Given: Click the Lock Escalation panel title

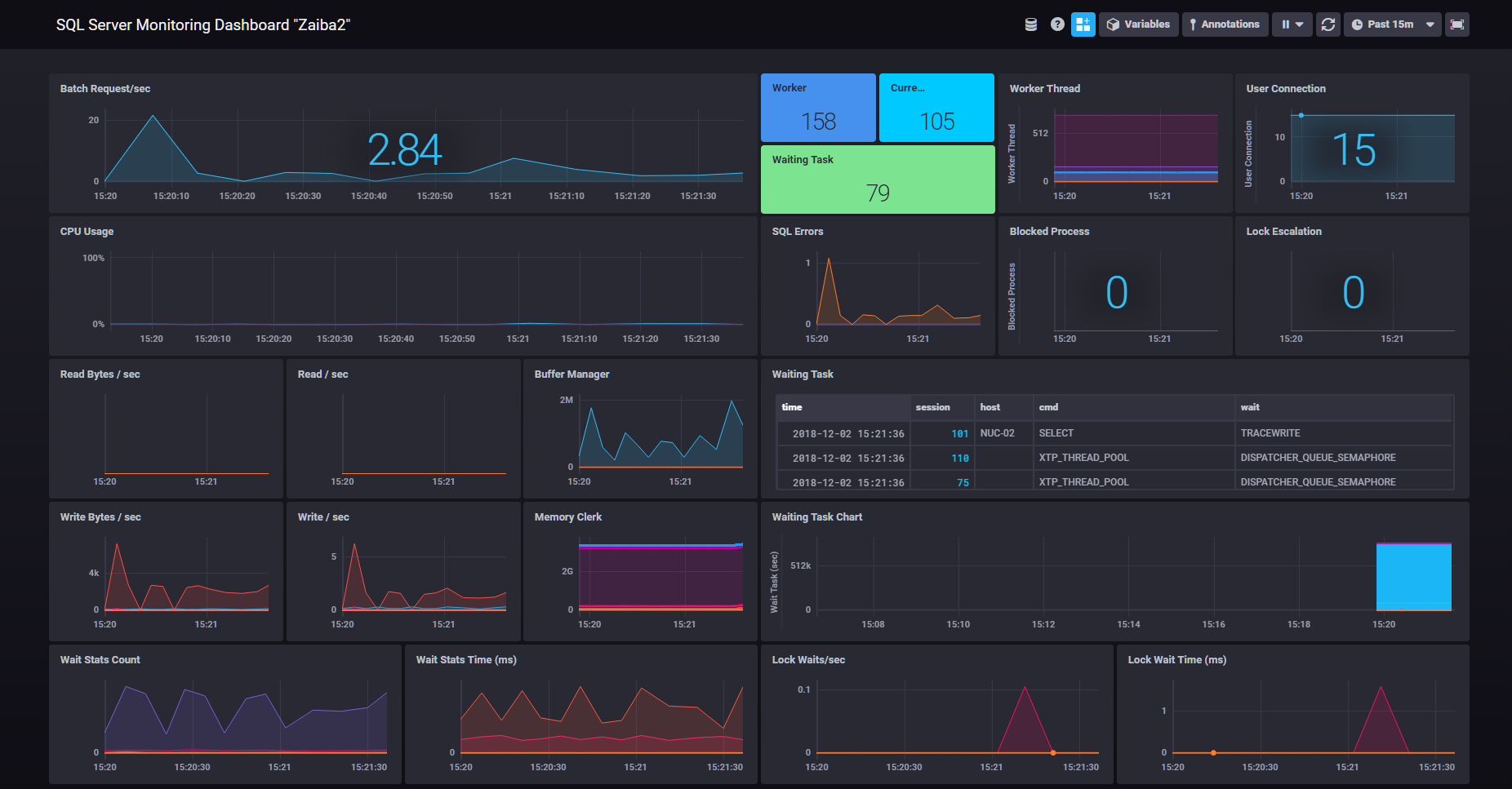Looking at the screenshot, I should pyautogui.click(x=1283, y=232).
